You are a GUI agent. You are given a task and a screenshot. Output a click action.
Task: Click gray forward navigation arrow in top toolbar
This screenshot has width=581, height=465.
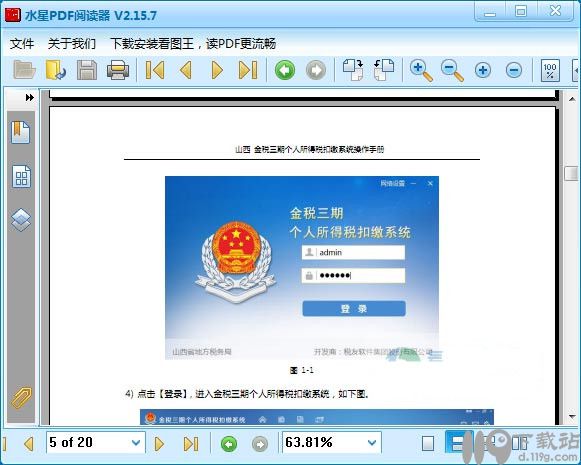tap(316, 70)
